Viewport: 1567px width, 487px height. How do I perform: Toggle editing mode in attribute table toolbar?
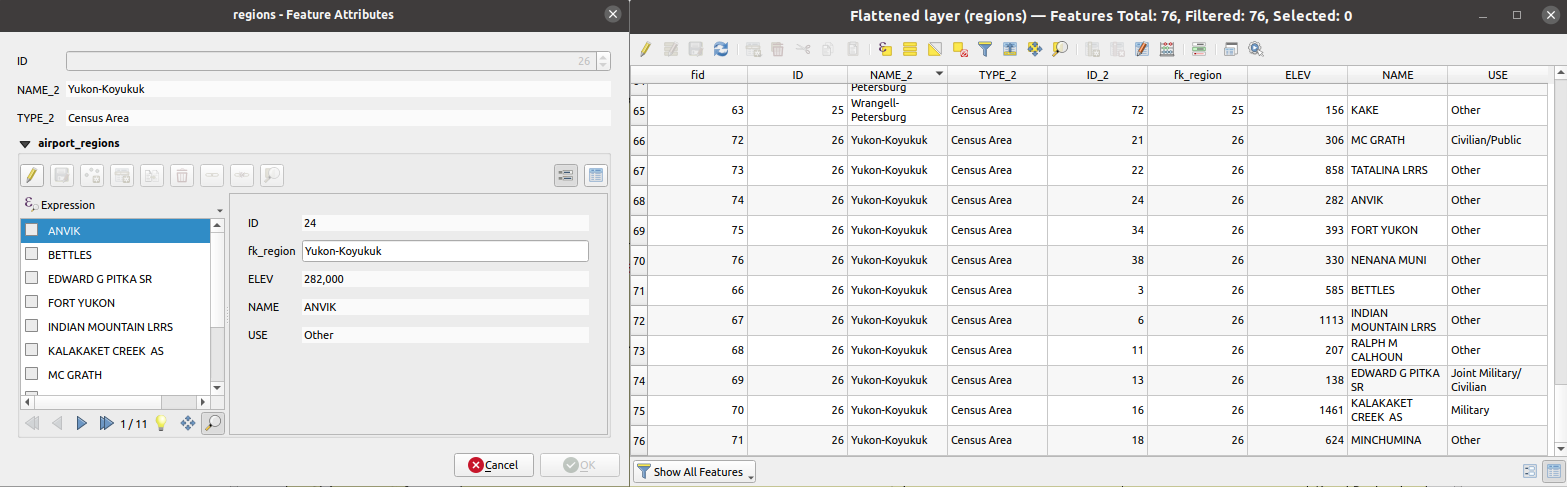point(646,48)
